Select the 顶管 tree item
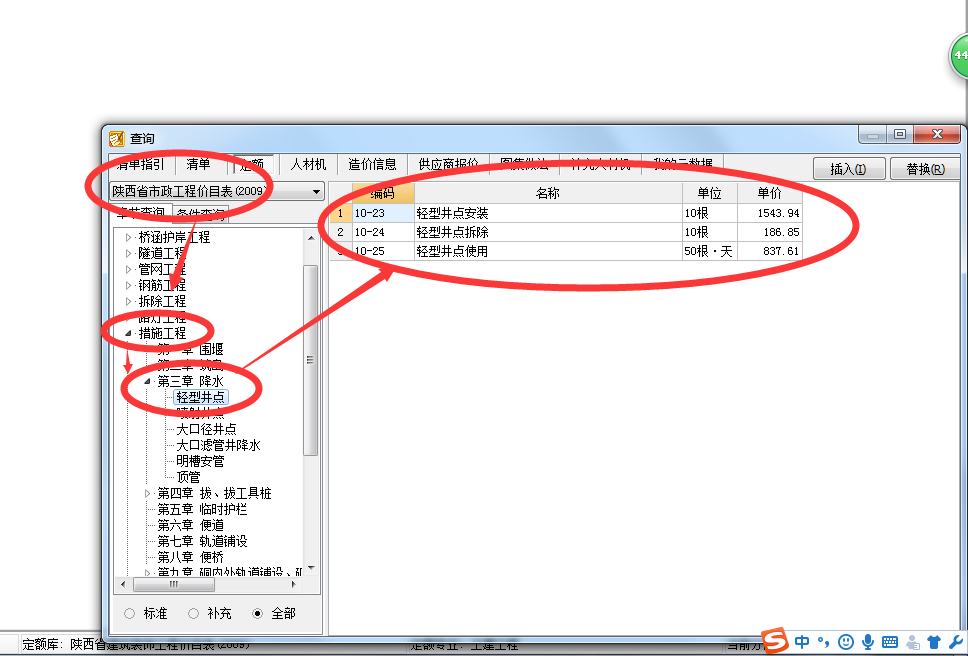 [x=188, y=477]
